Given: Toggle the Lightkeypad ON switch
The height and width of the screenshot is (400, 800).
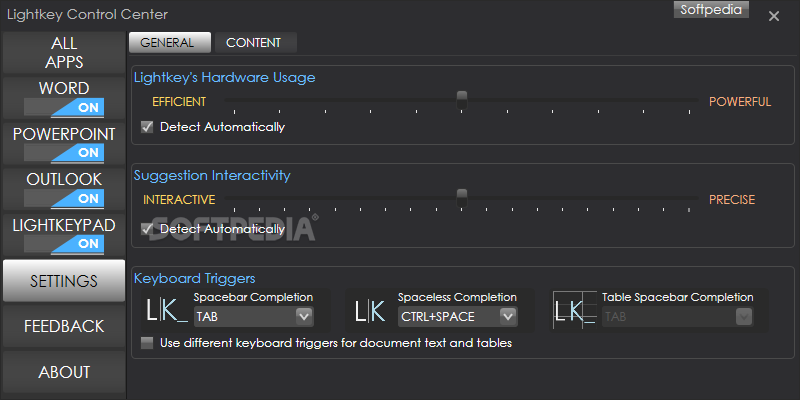Looking at the screenshot, I should 64,244.
